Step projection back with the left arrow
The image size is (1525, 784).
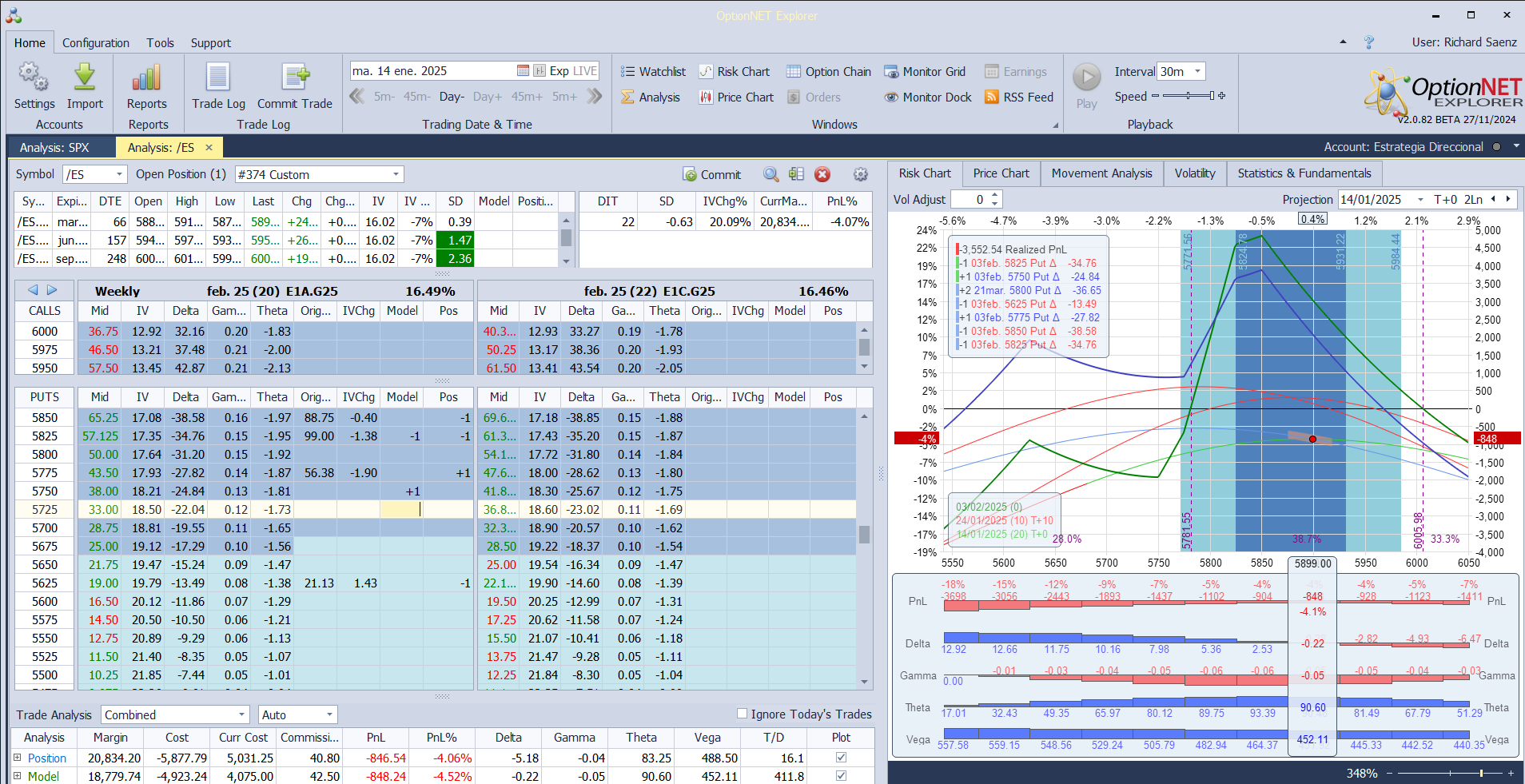pos(1493,199)
